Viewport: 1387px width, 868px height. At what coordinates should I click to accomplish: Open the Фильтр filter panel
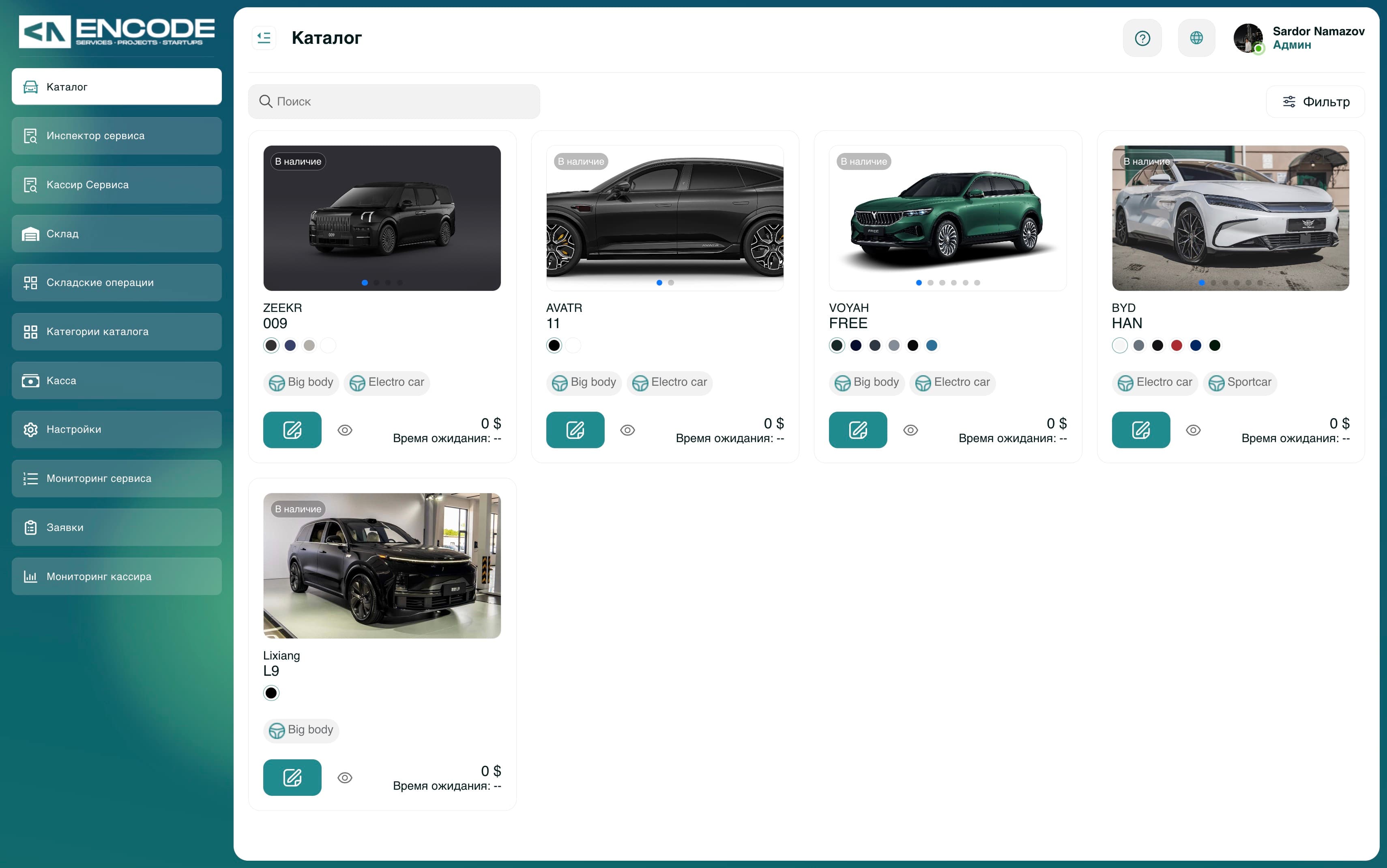[x=1315, y=102]
